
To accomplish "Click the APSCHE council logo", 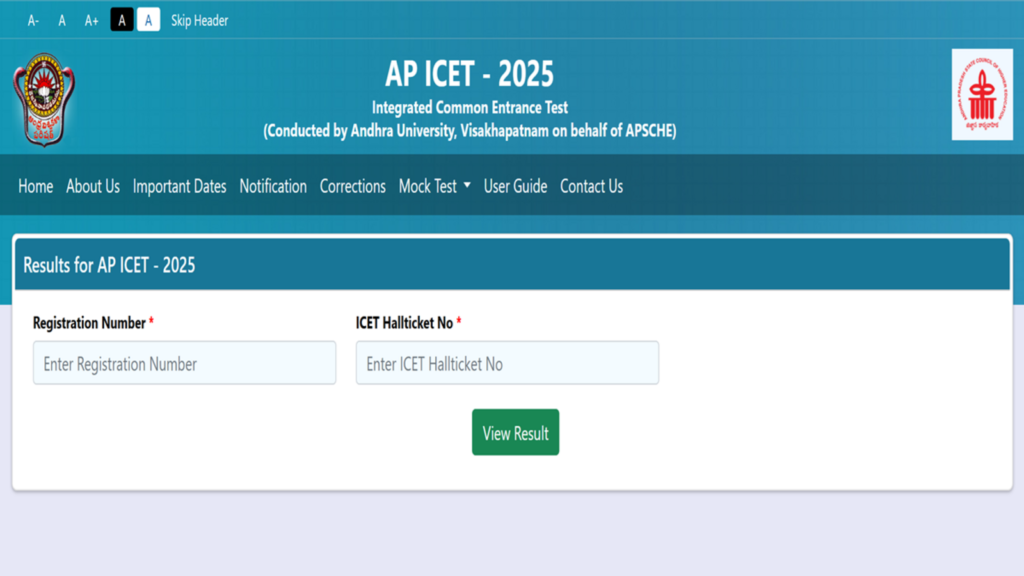I will pos(982,95).
